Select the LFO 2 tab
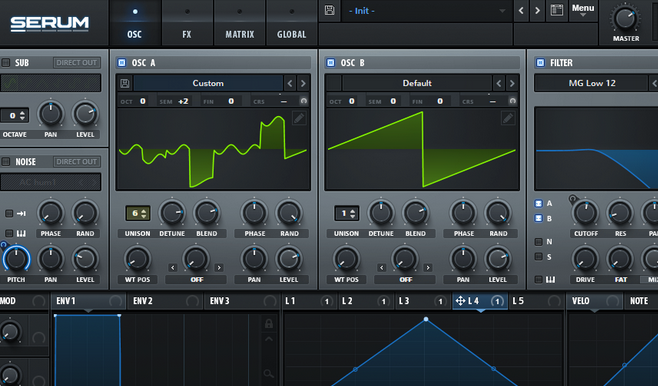 click(365, 301)
